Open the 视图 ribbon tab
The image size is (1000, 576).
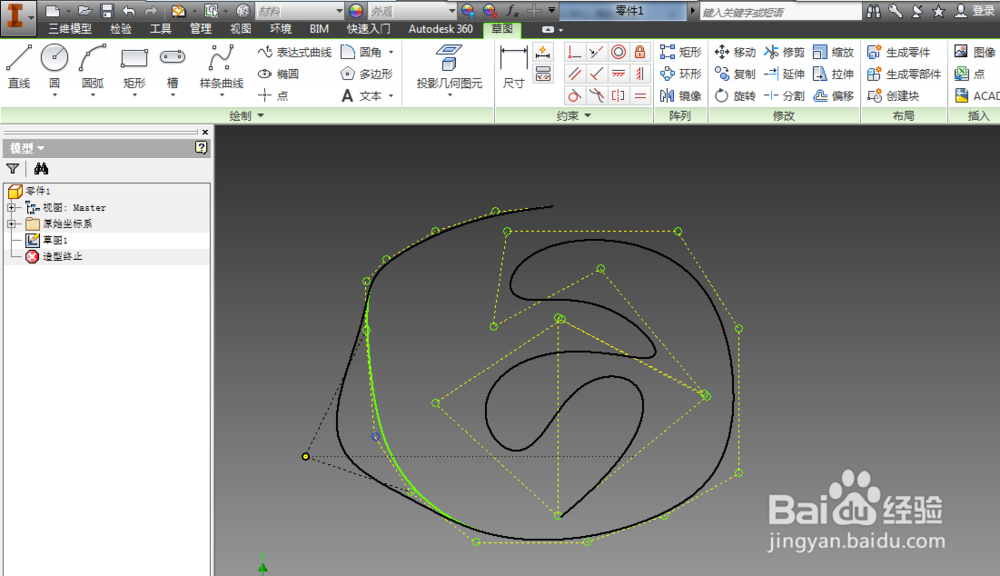point(240,29)
